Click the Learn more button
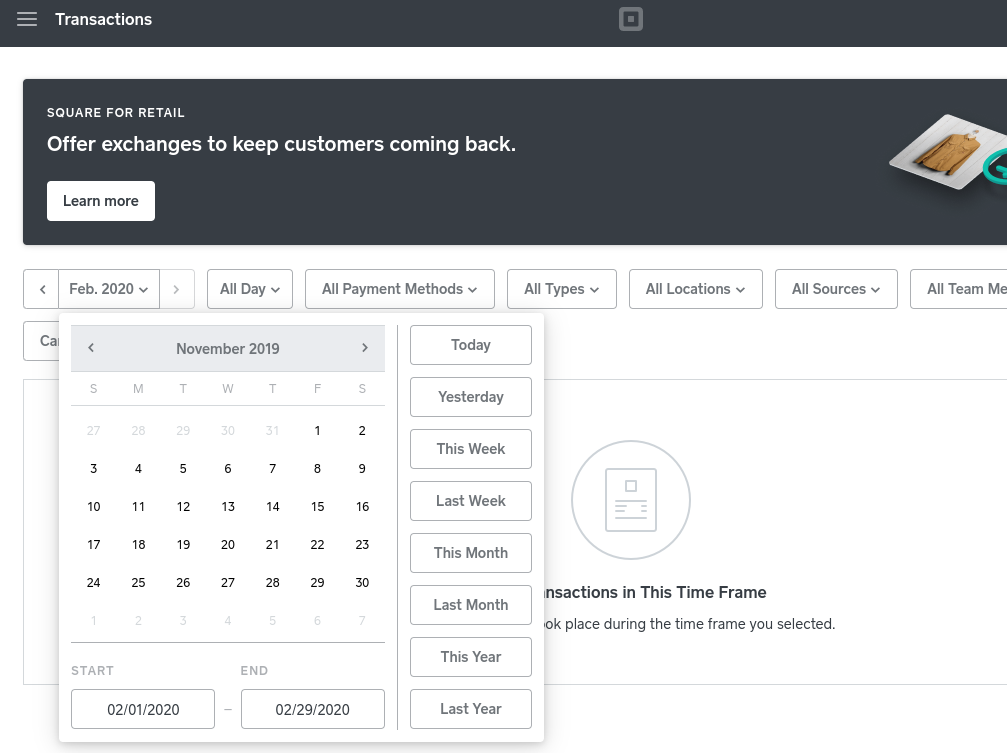This screenshot has width=1007, height=753. tap(101, 201)
